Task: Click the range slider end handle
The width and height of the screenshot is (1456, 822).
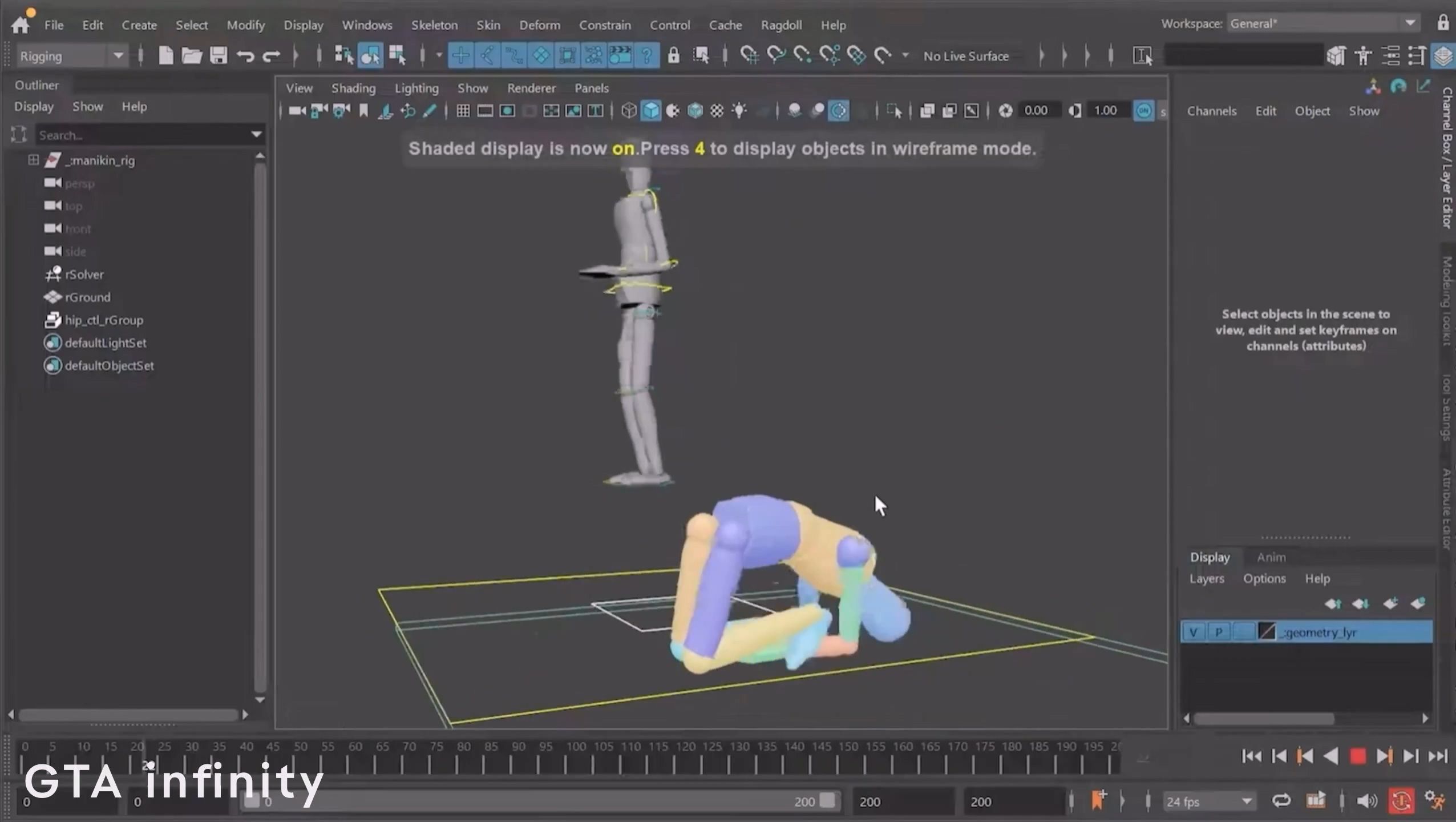Action: [827, 801]
